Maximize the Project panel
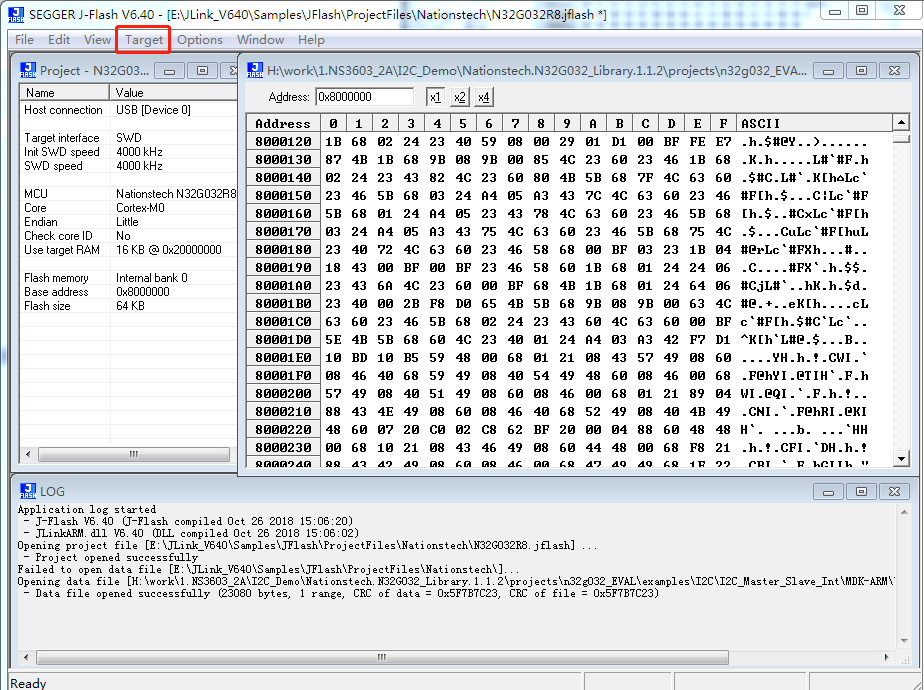Image resolution: width=924 pixels, height=690 pixels. 202,71
